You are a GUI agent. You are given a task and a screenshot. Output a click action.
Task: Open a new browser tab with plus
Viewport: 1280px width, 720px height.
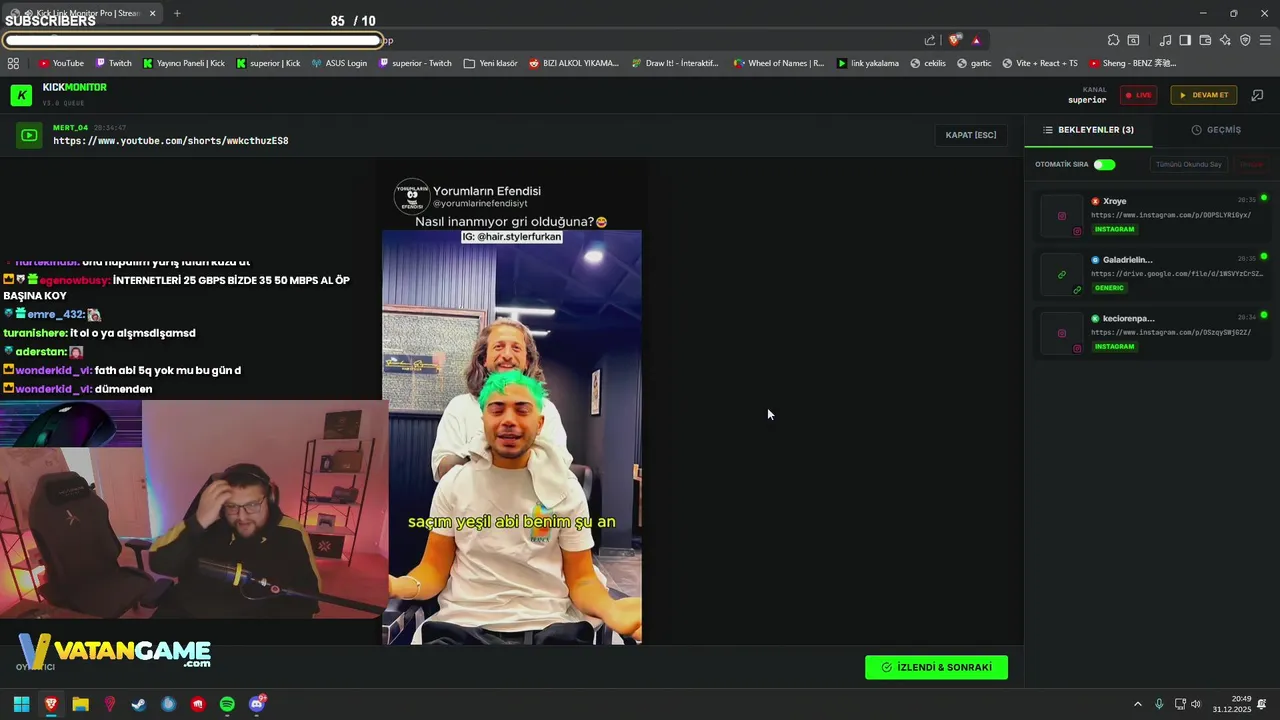[x=177, y=13]
